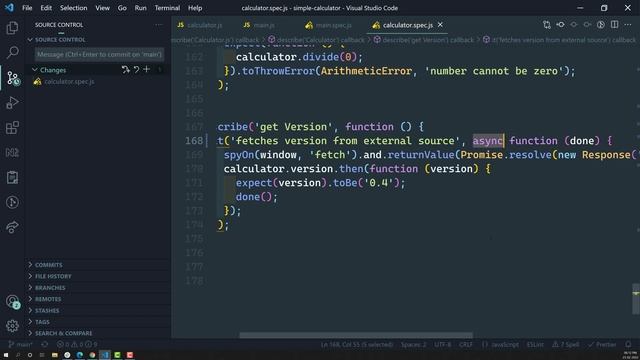
Task: Click Spaces: 2 indentation in status bar
Action: (x=413, y=344)
